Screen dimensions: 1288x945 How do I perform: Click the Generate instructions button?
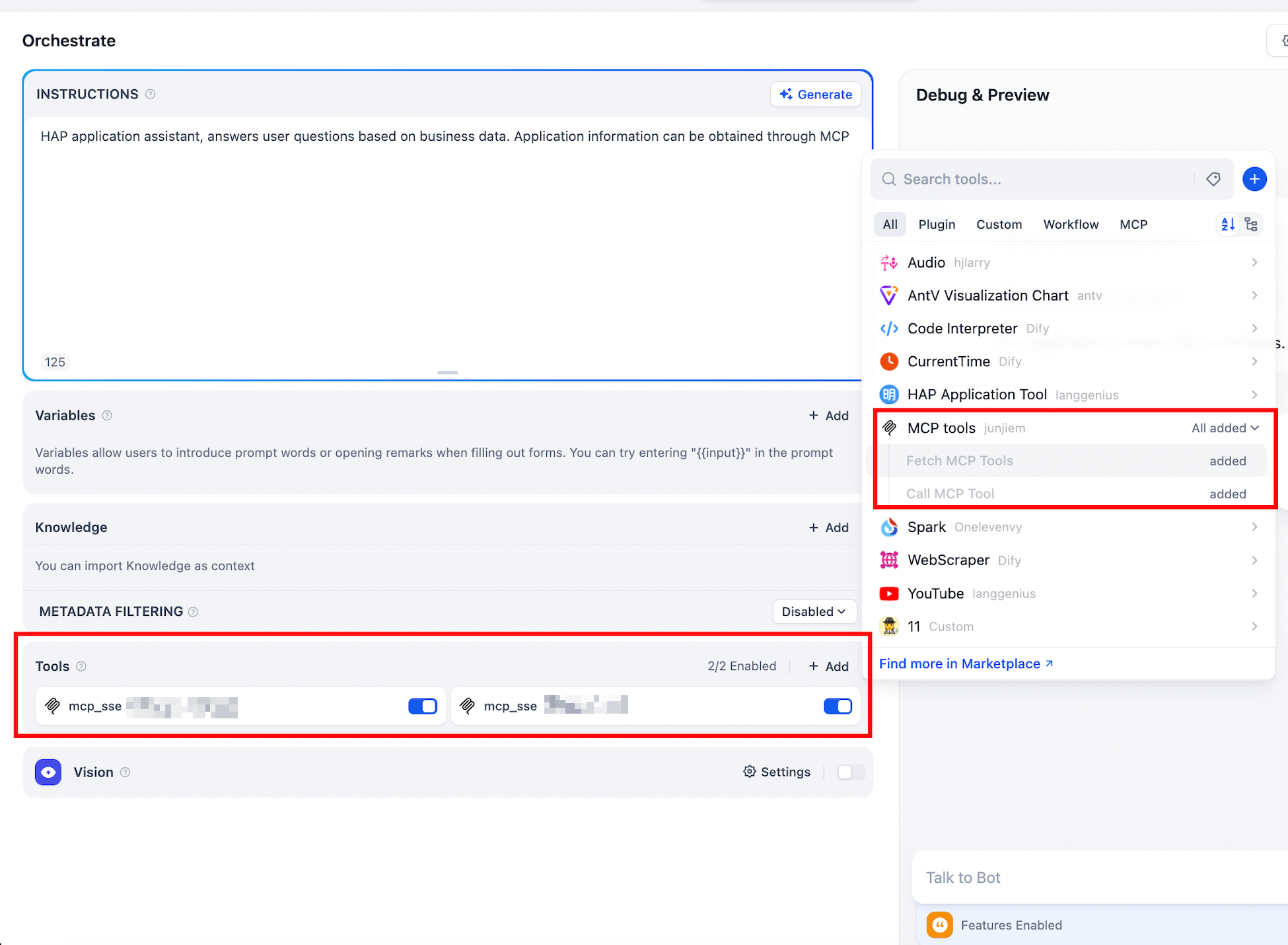[x=816, y=94]
